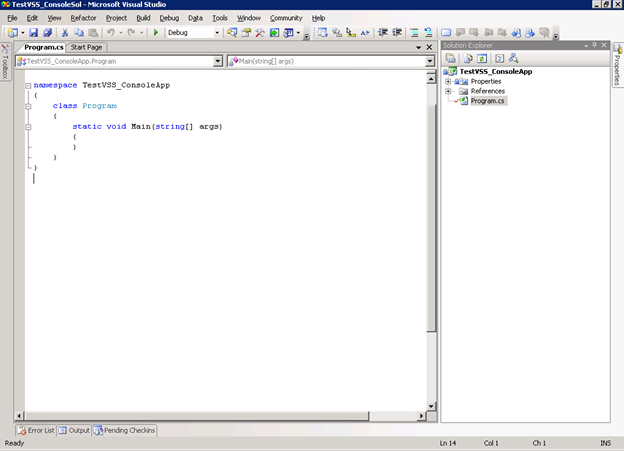Decrease line indent via toolbar icon

click(383, 33)
